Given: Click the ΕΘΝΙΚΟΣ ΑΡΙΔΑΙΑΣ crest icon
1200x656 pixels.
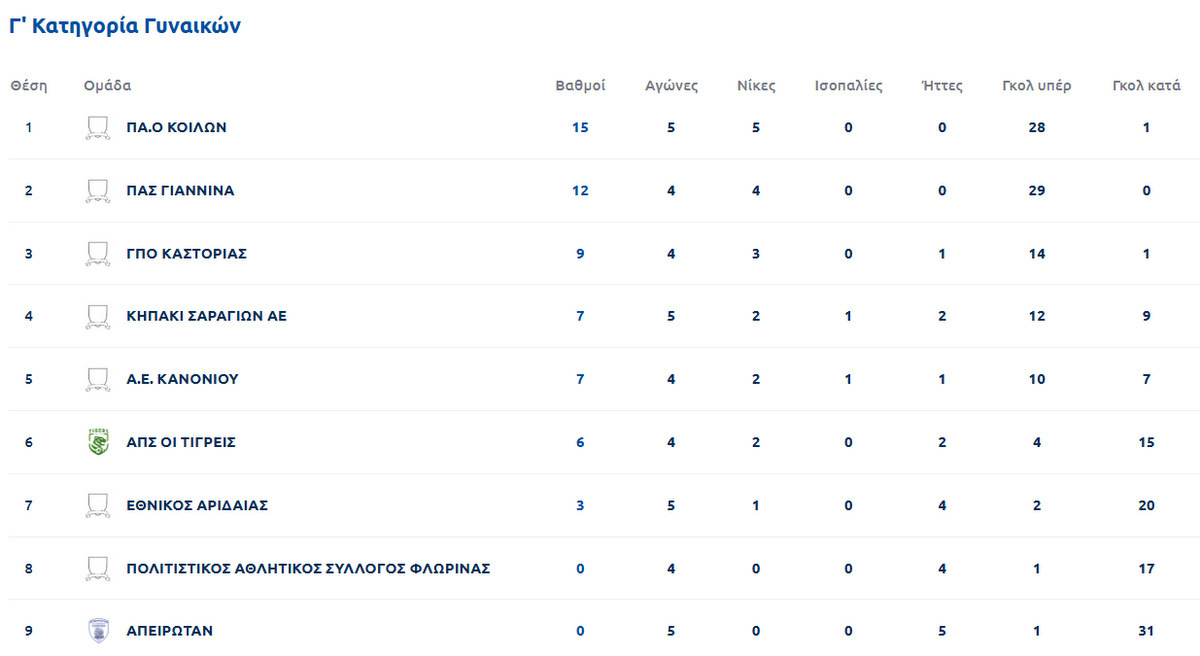Looking at the screenshot, I should pos(97,506).
